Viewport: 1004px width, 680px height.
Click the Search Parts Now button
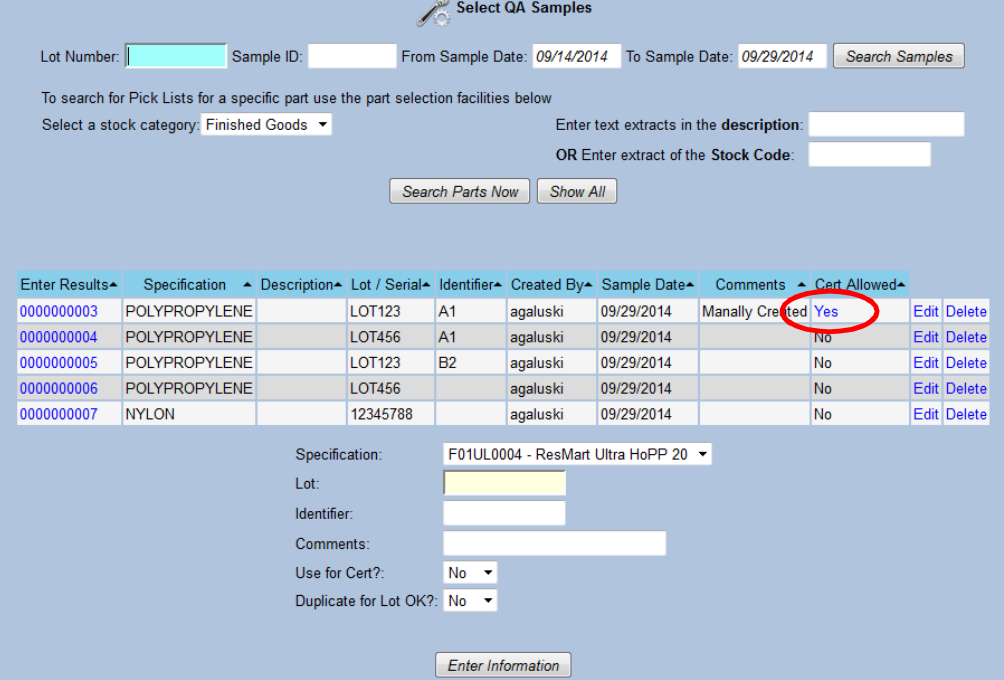pos(460,192)
